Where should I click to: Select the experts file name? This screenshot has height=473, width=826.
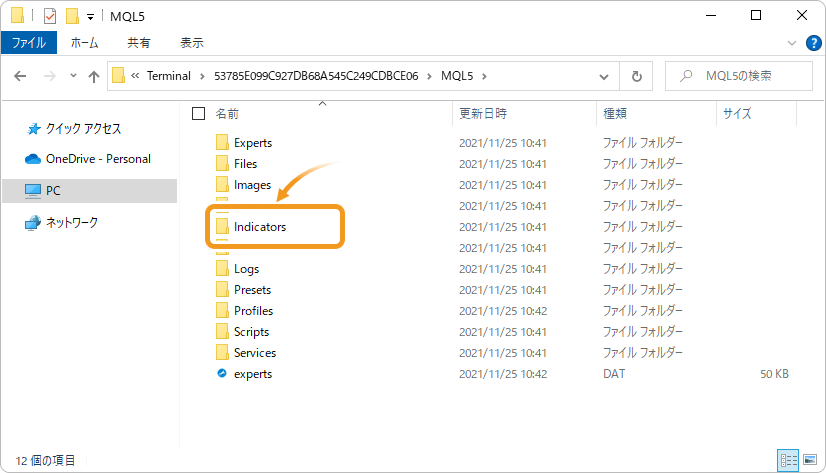(x=253, y=374)
